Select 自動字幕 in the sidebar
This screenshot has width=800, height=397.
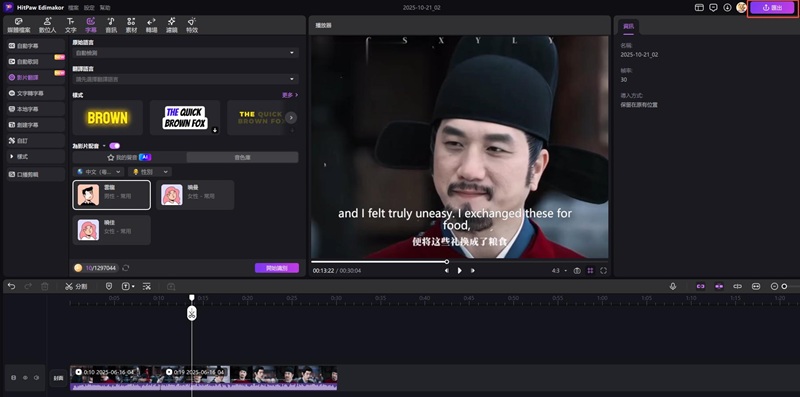pyautogui.click(x=36, y=46)
